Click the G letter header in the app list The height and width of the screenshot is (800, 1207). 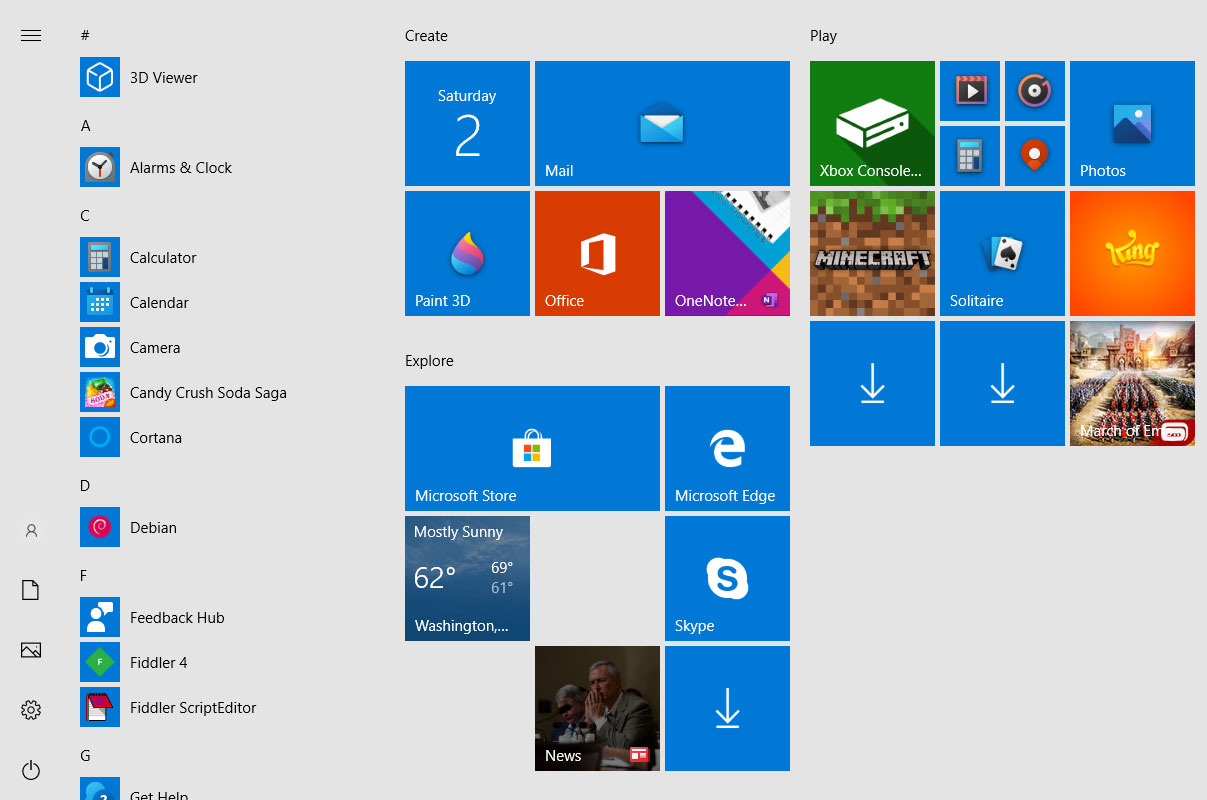85,755
